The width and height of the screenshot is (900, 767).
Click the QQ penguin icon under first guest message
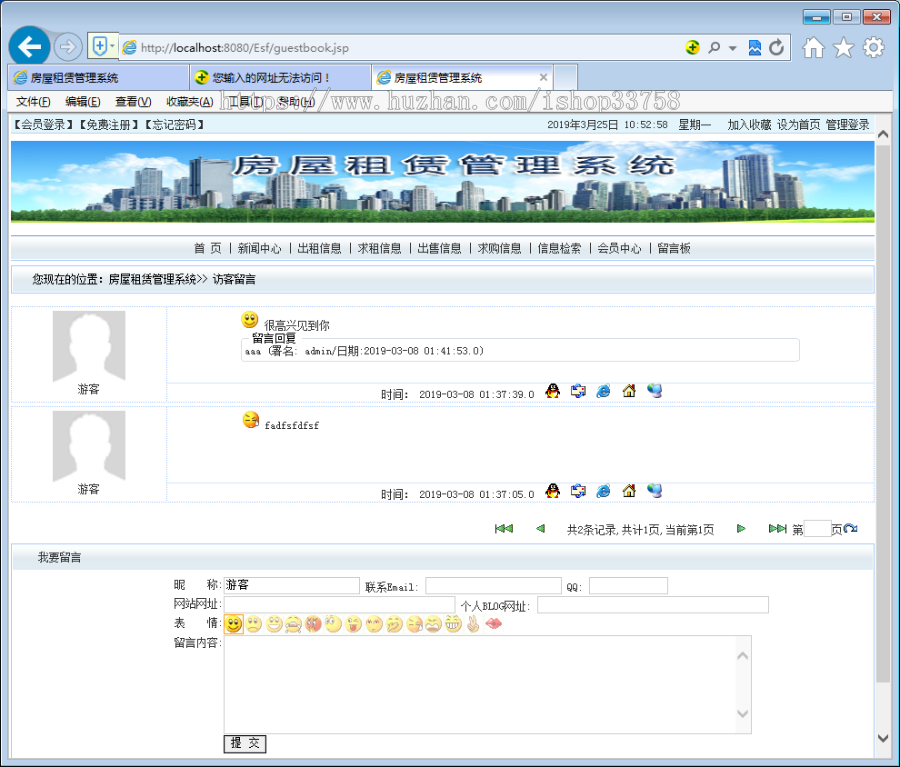coord(552,391)
